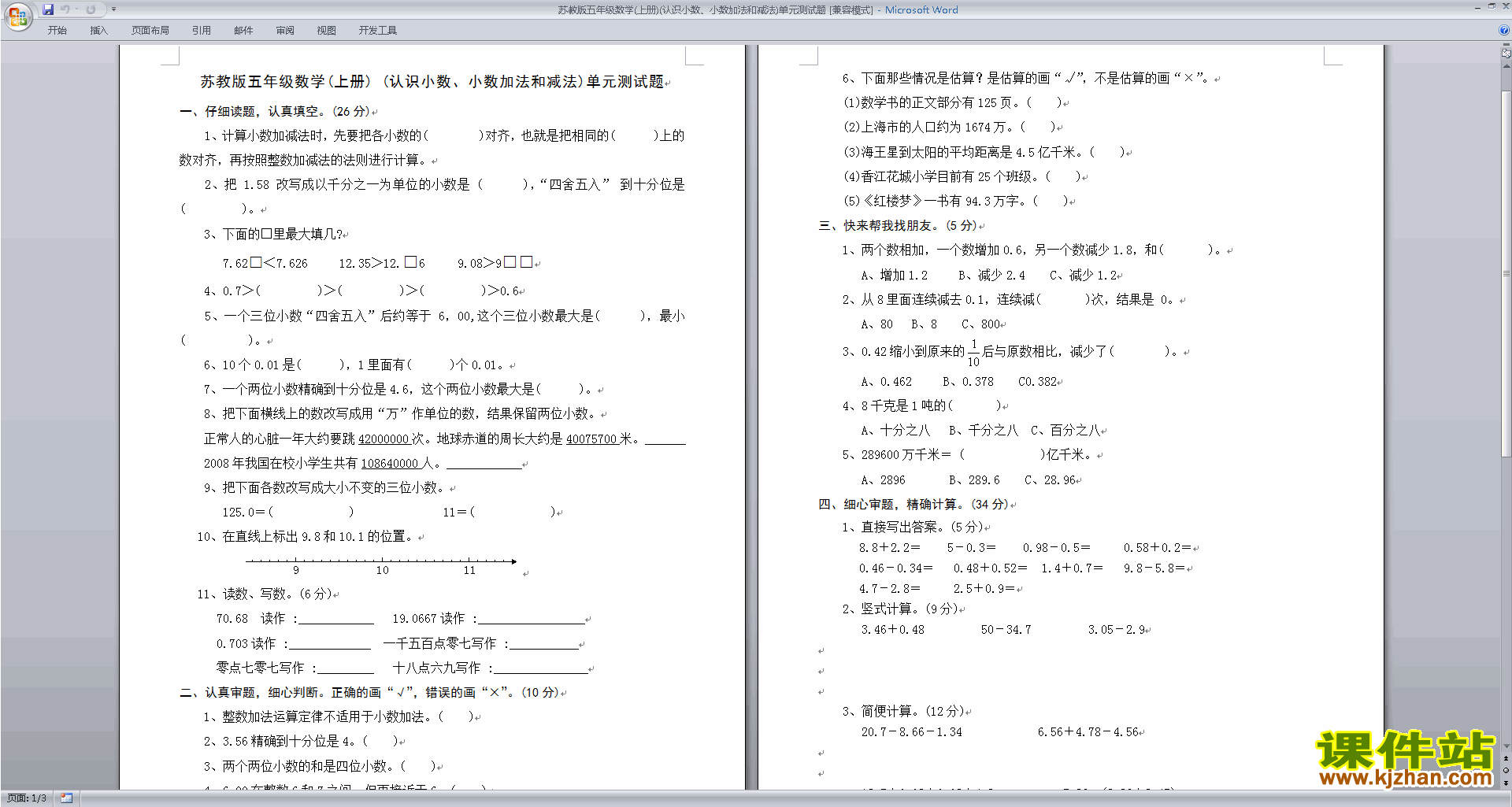Save document via Quick Access floppy icon
This screenshot has width=1512, height=807.
pyautogui.click(x=48, y=9)
